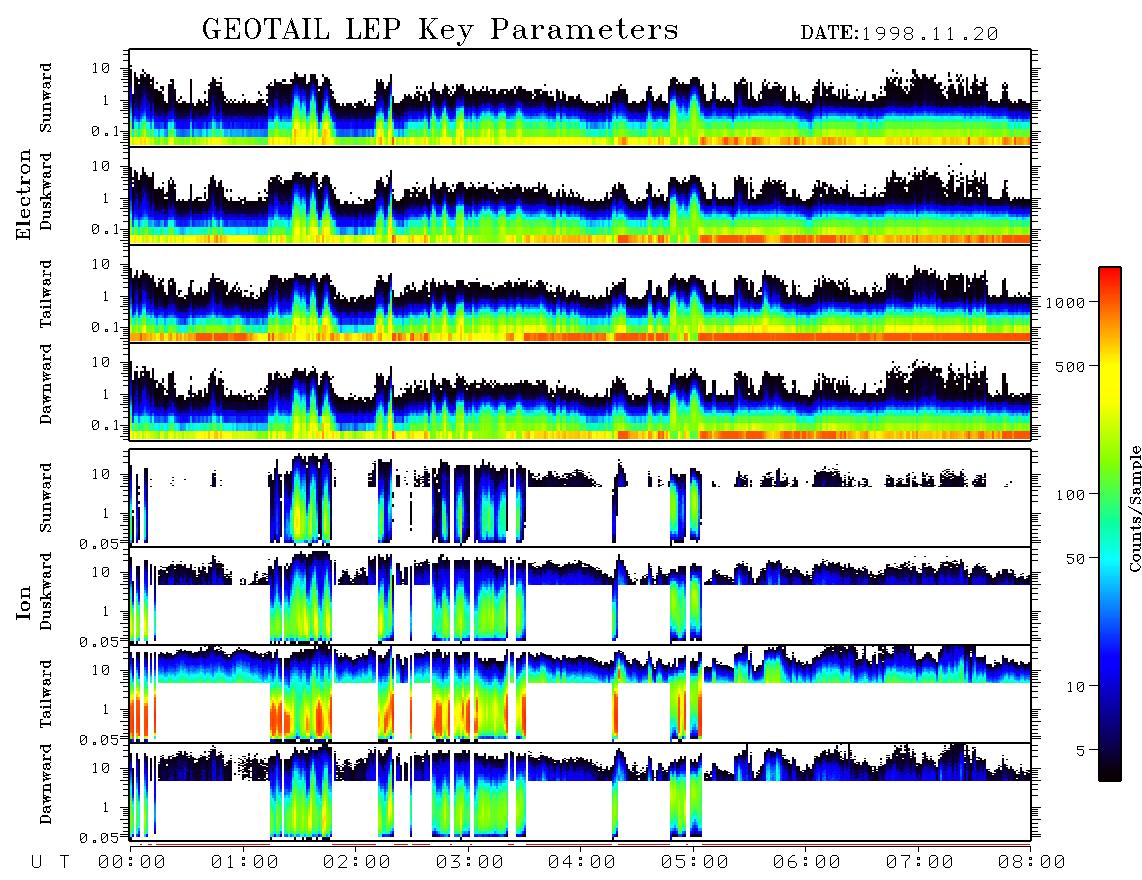Viewport: 1142px width, 880px height.
Task: Select the "Ion" group axis label
Action: coord(24,602)
